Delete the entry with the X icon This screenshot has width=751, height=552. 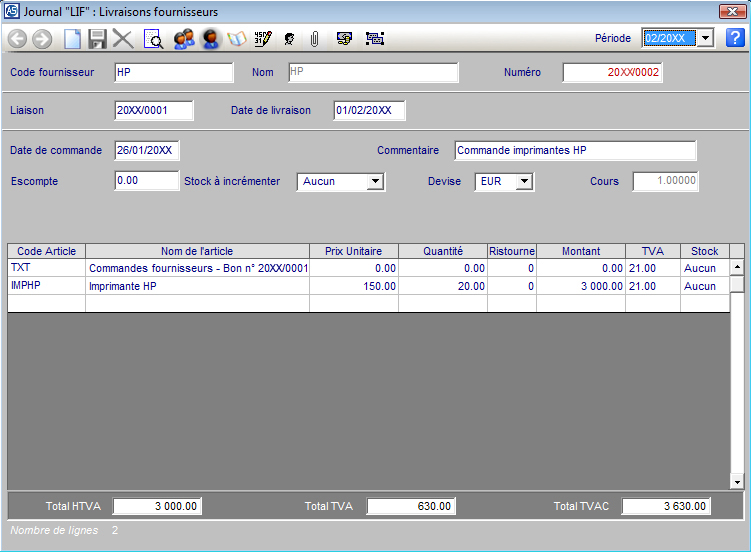point(123,39)
